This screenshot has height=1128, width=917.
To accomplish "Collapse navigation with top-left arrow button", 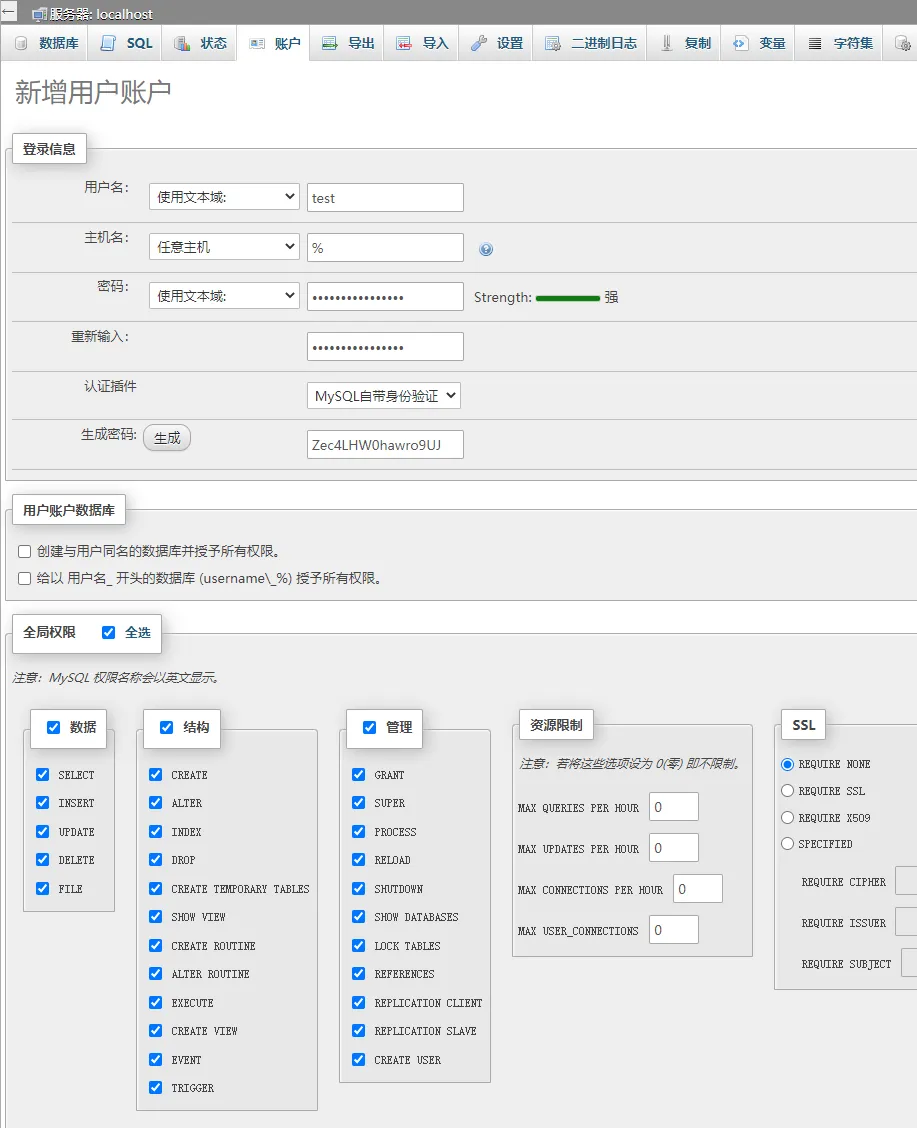I will pos(9,11).
